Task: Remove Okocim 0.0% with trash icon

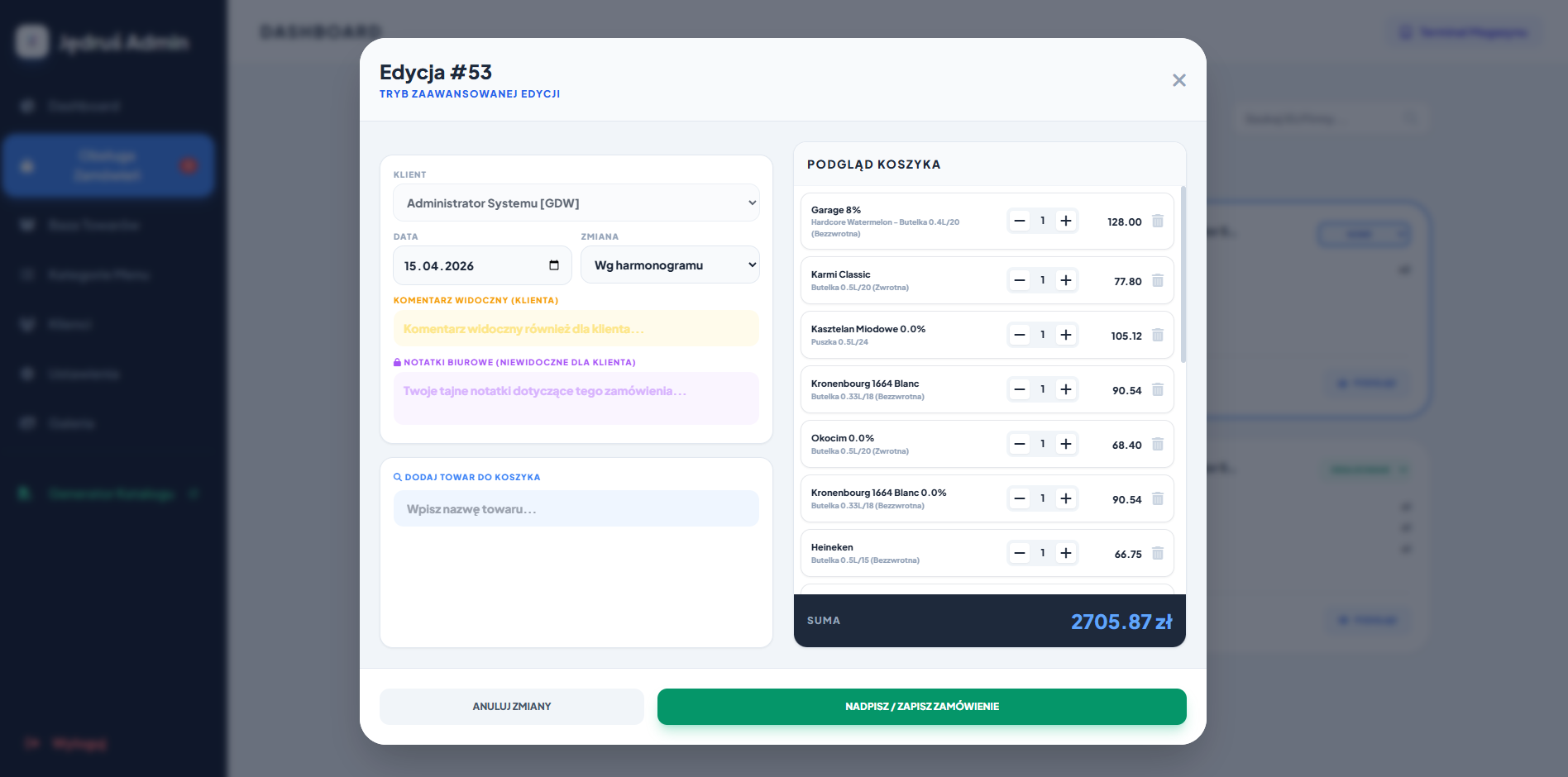Action: 1158,445
